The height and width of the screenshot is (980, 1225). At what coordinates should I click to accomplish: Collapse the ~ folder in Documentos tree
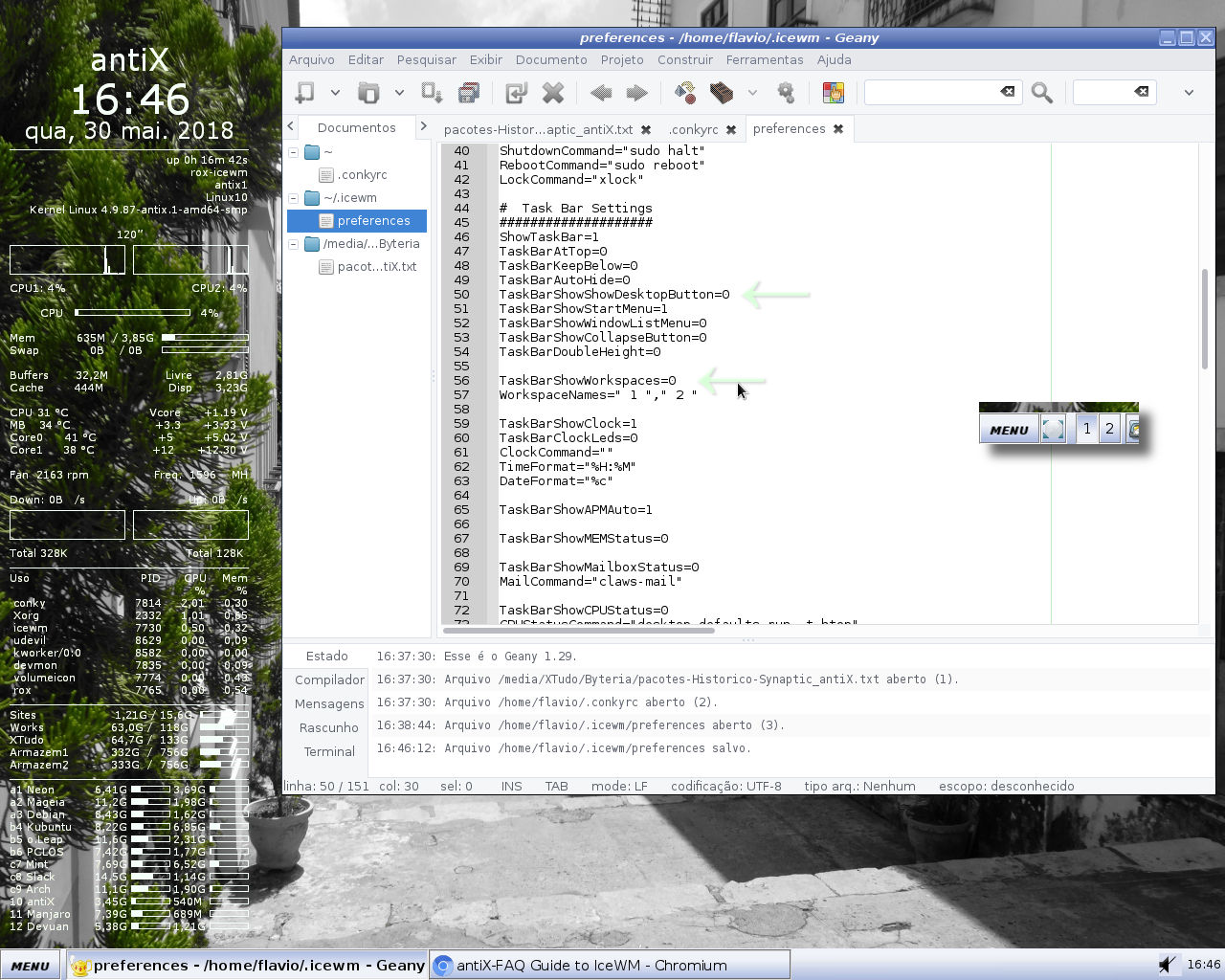point(294,152)
